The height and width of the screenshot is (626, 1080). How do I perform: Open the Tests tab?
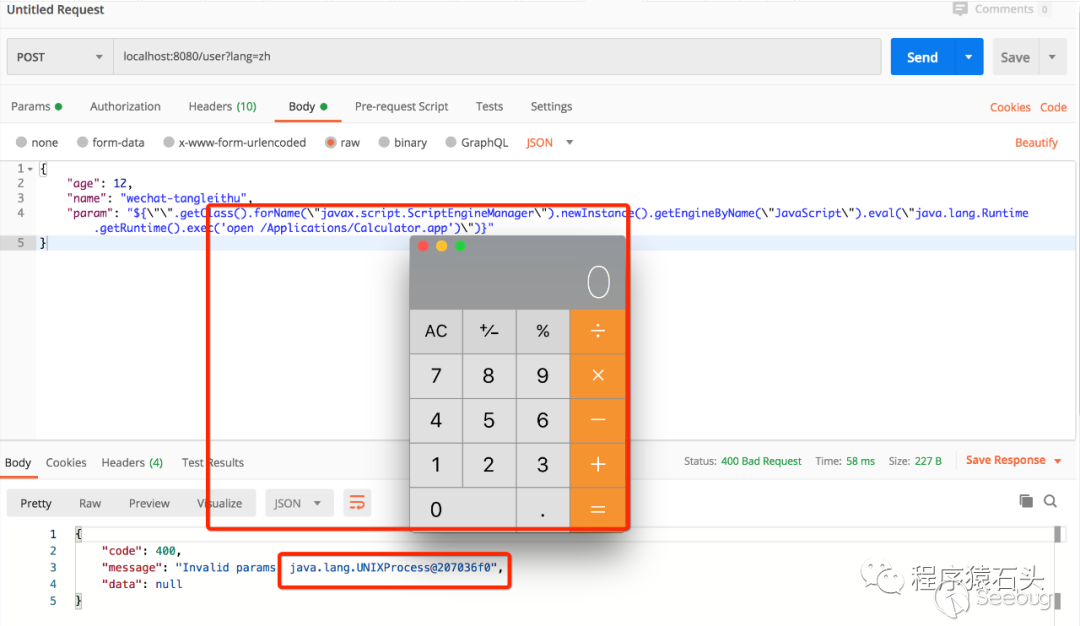(x=489, y=107)
